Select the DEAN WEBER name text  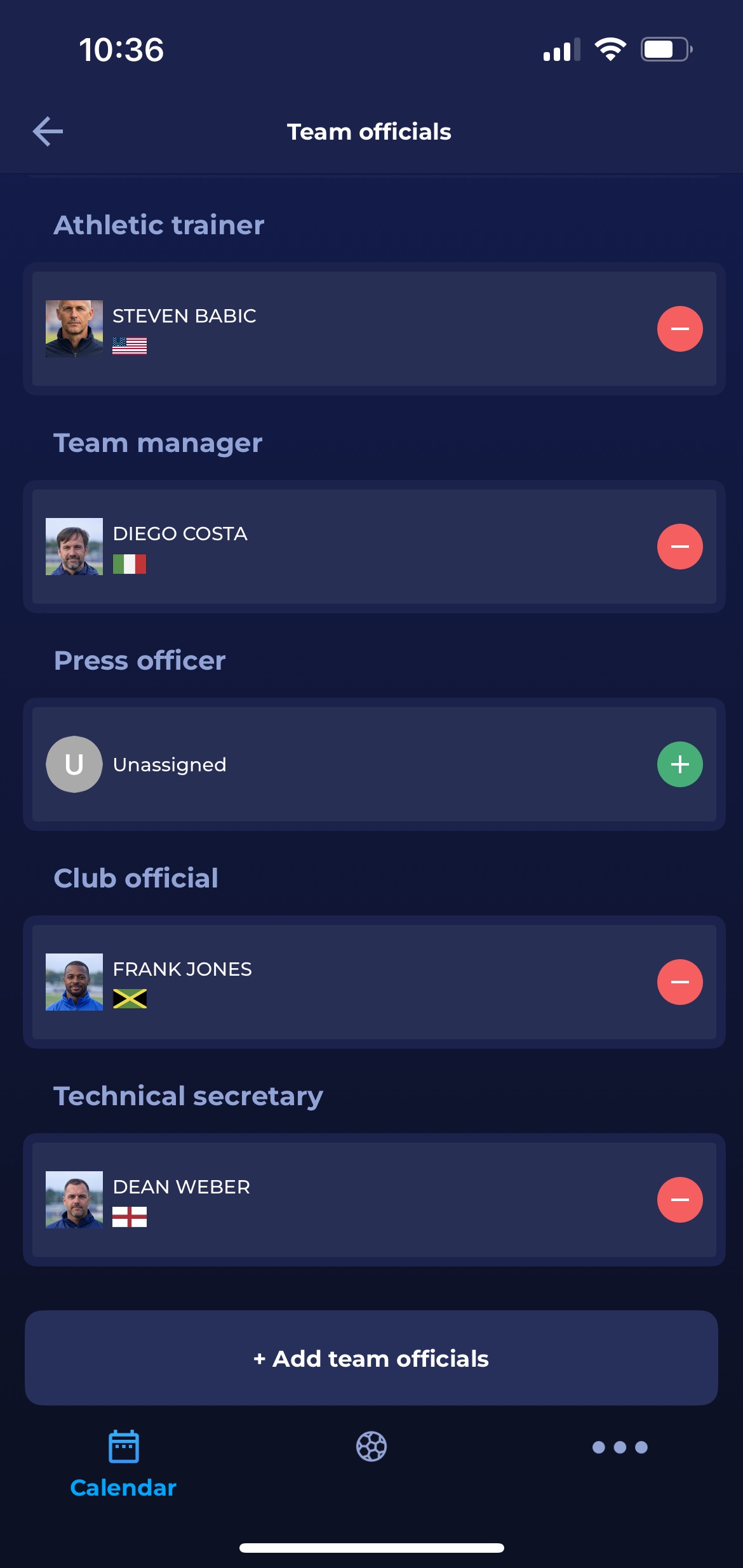182,1186
